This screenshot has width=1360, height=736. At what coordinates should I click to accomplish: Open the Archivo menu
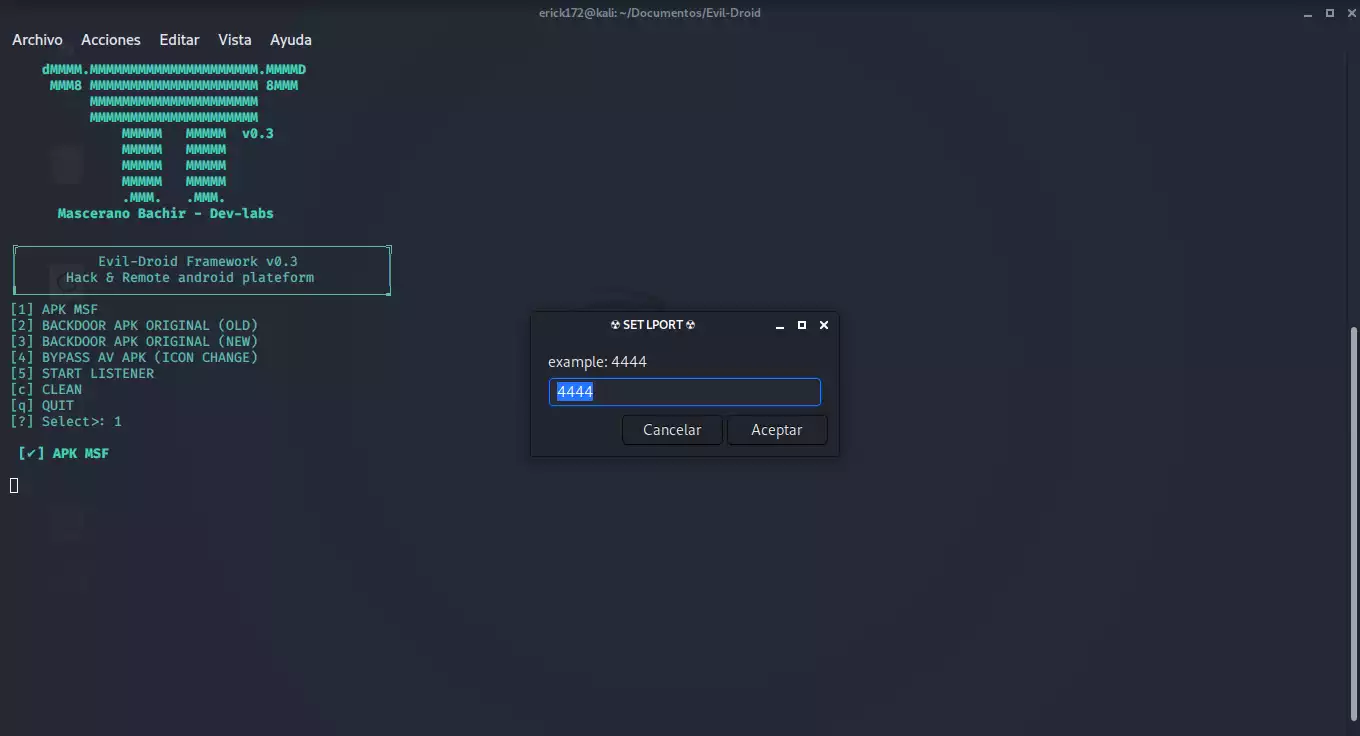coord(37,40)
